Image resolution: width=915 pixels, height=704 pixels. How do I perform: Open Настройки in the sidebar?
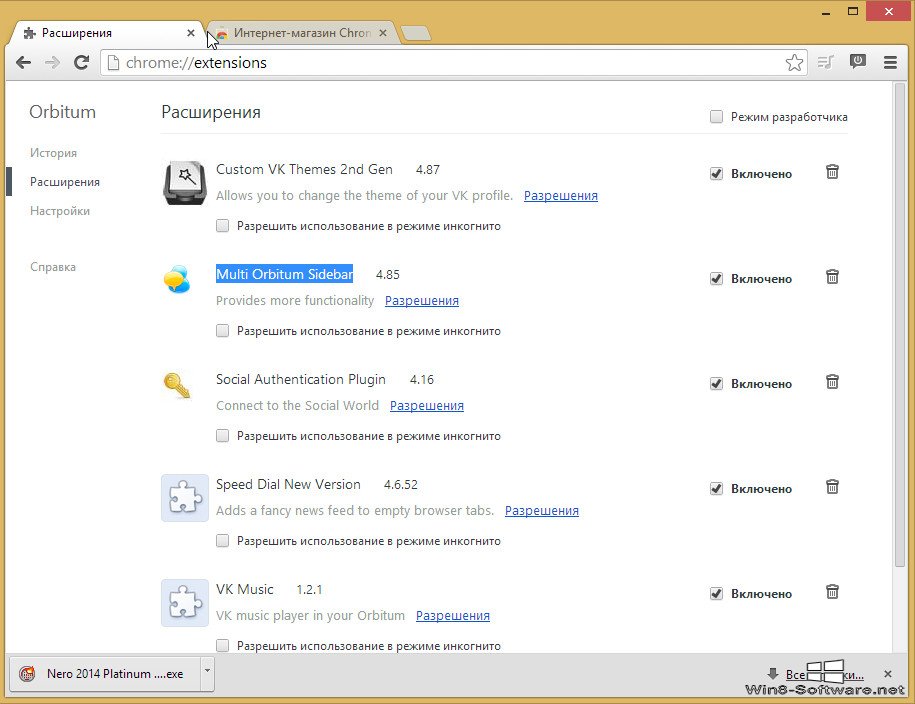(x=60, y=211)
